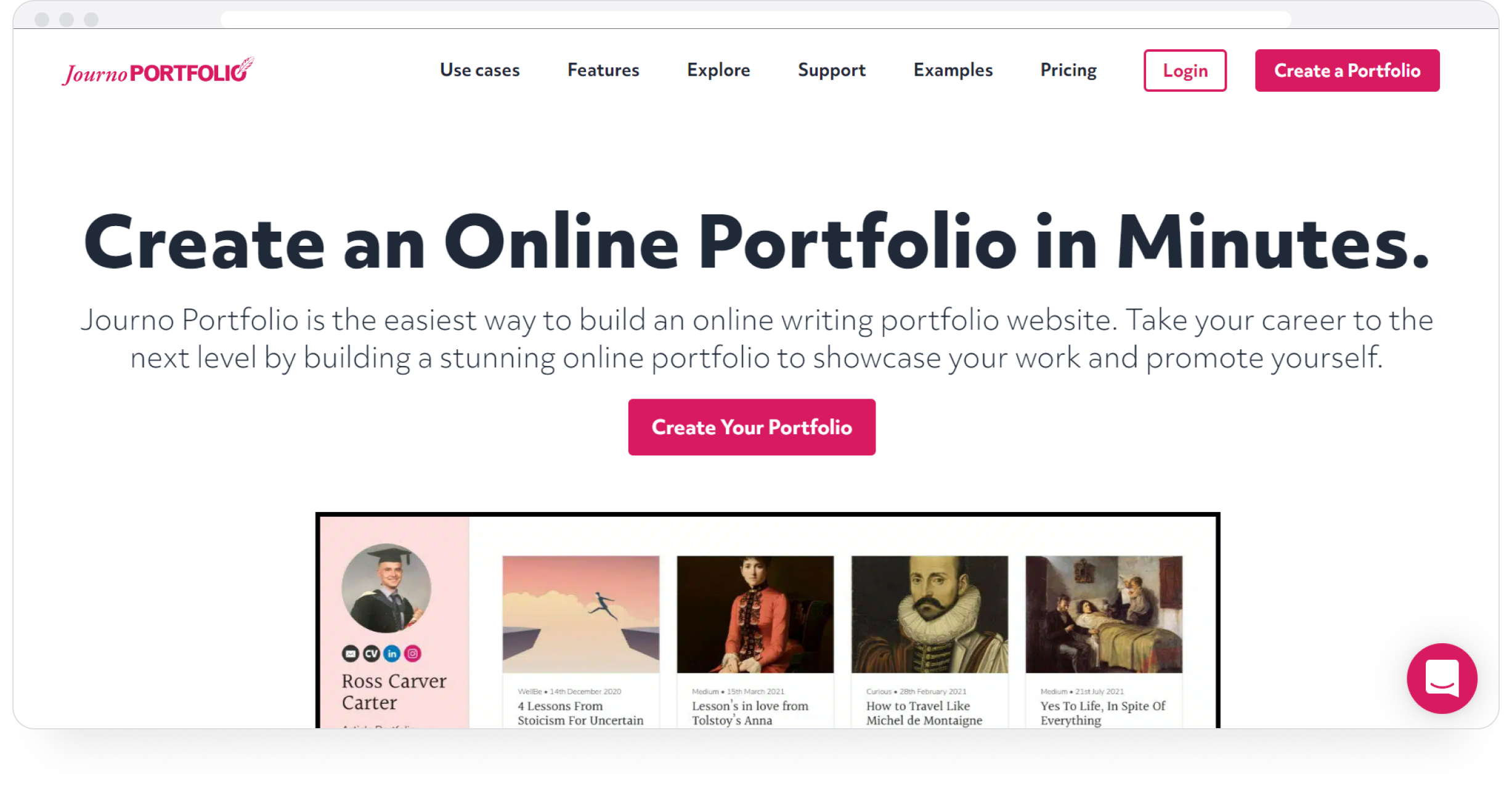Open the Stoicism article thumbnail
The image size is (1512, 791).
580,614
